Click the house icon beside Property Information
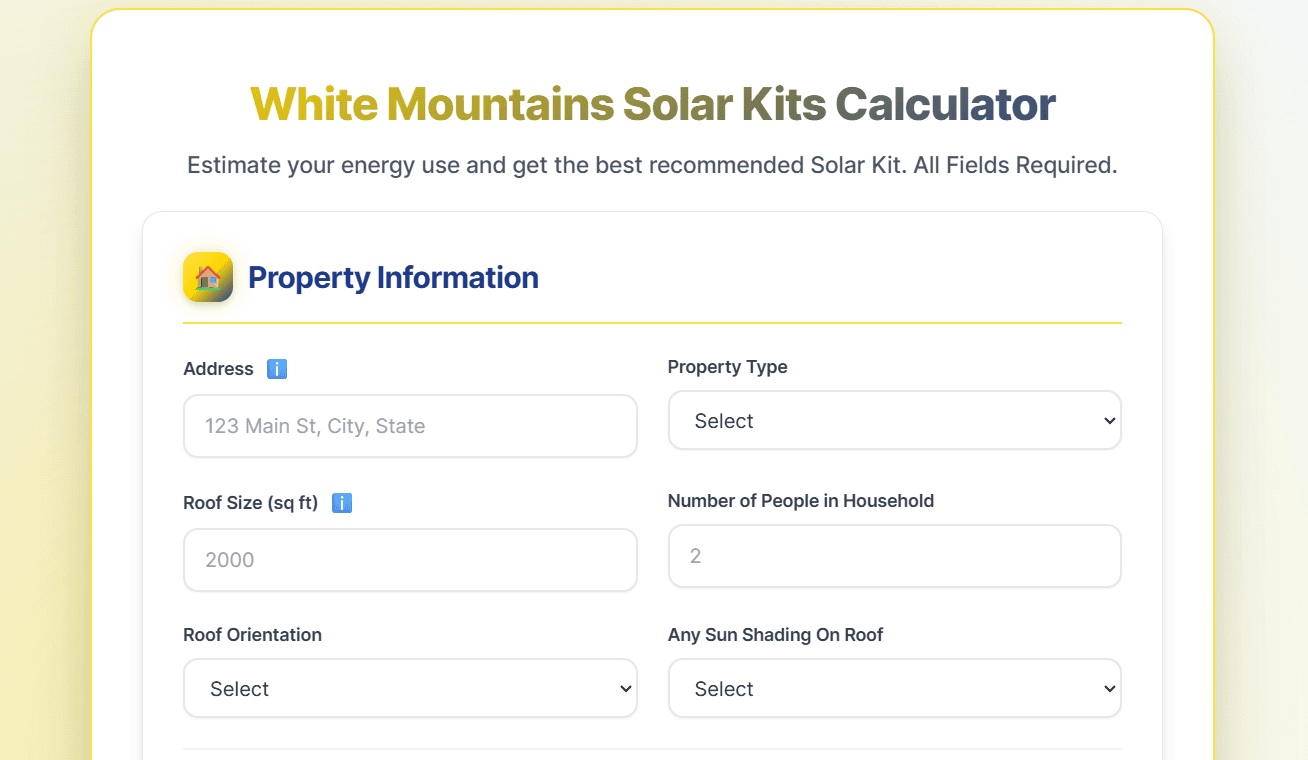1308x760 pixels. point(208,277)
